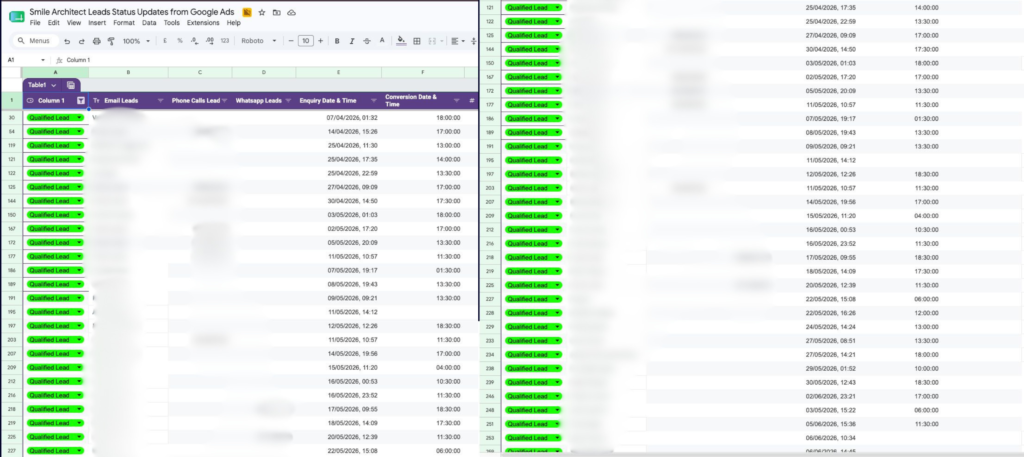The image size is (1024, 457).
Task: Activate the paint format tool
Action: 110,40
